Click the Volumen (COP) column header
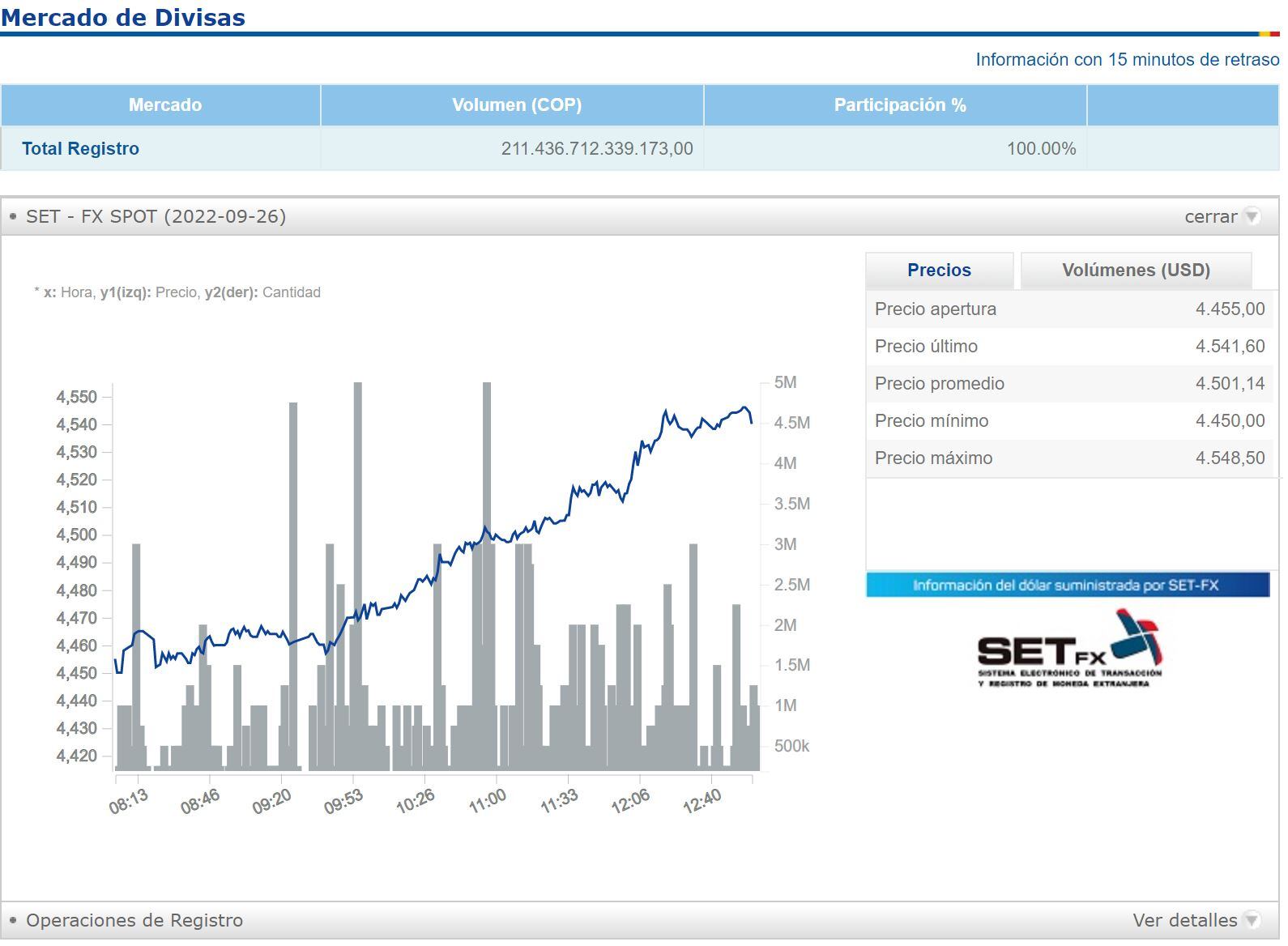1288x946 pixels. [516, 105]
